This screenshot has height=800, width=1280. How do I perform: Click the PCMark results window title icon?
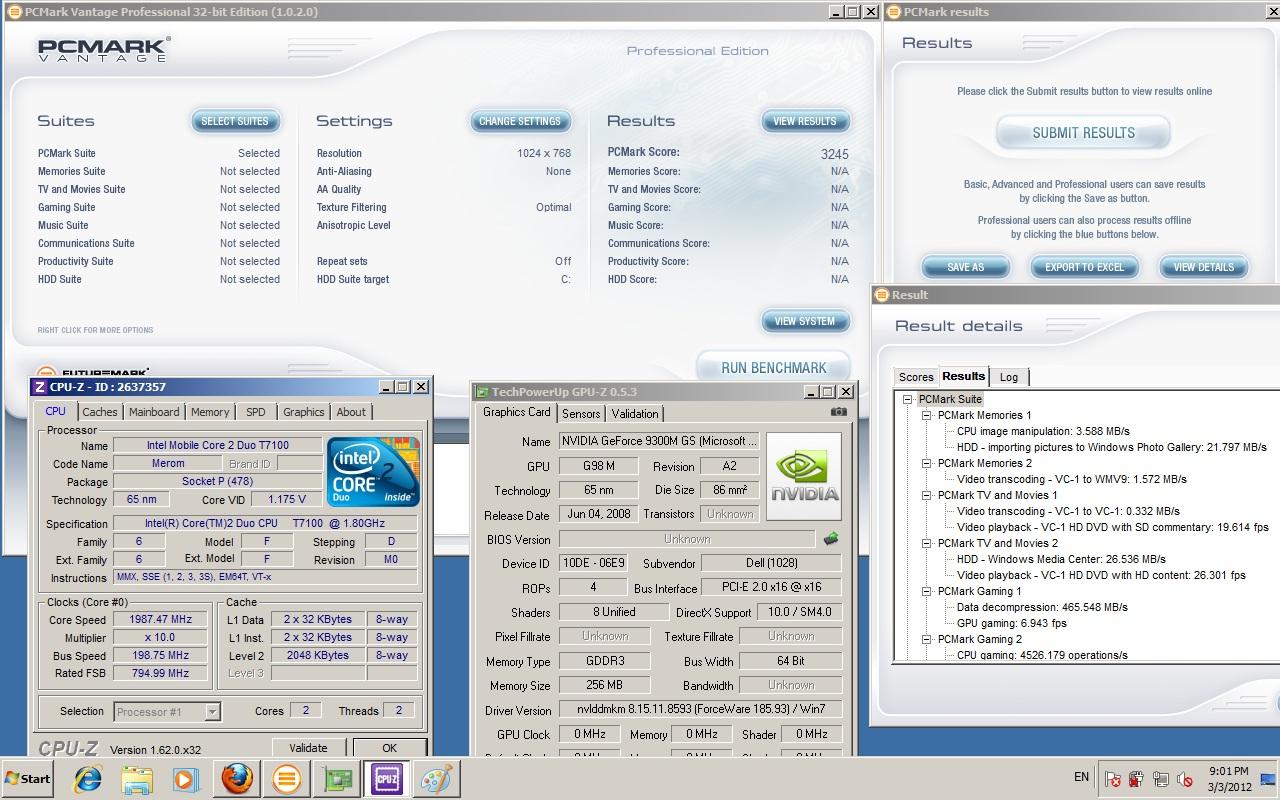[892, 12]
